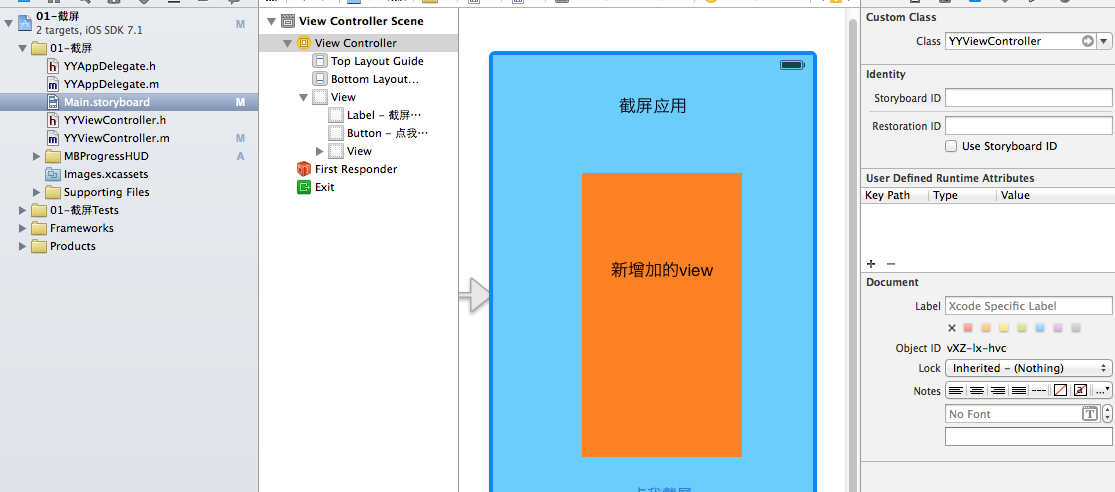This screenshot has height=492, width=1115.
Task: Choose the gray label color swatch
Action: [x=1076, y=328]
